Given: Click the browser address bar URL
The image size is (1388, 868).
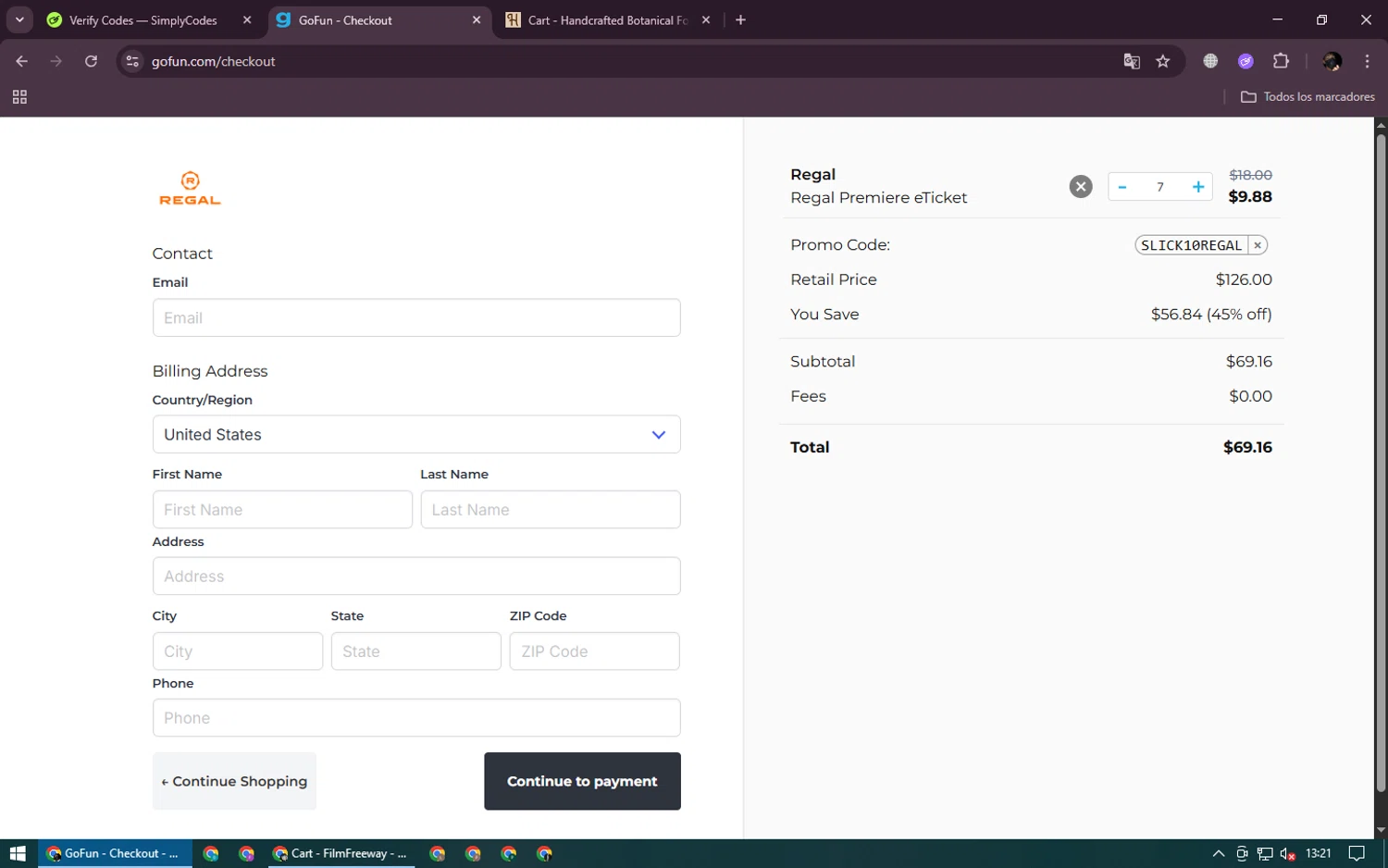Looking at the screenshot, I should tap(214, 61).
